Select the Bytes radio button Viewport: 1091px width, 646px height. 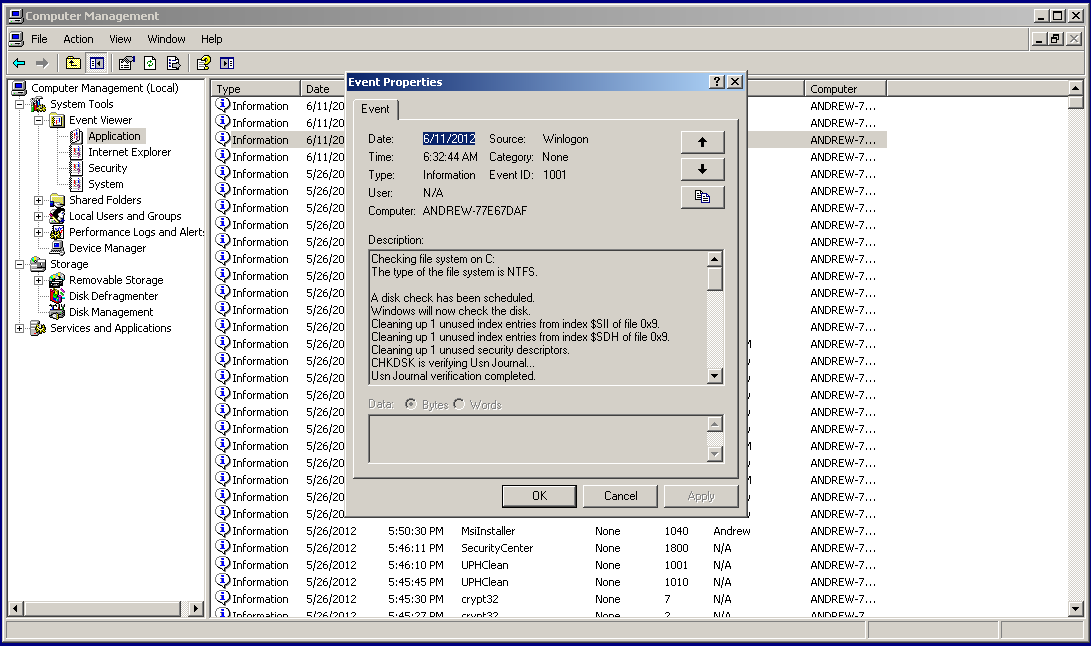410,404
